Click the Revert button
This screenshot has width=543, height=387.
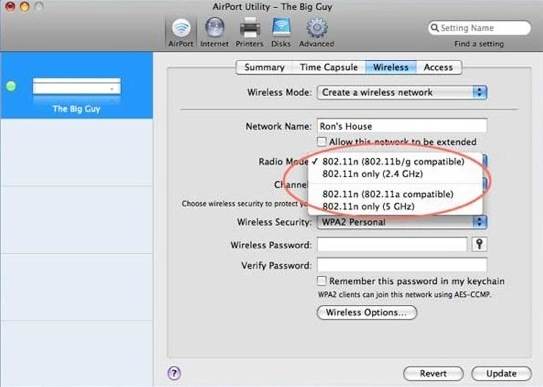click(x=433, y=373)
